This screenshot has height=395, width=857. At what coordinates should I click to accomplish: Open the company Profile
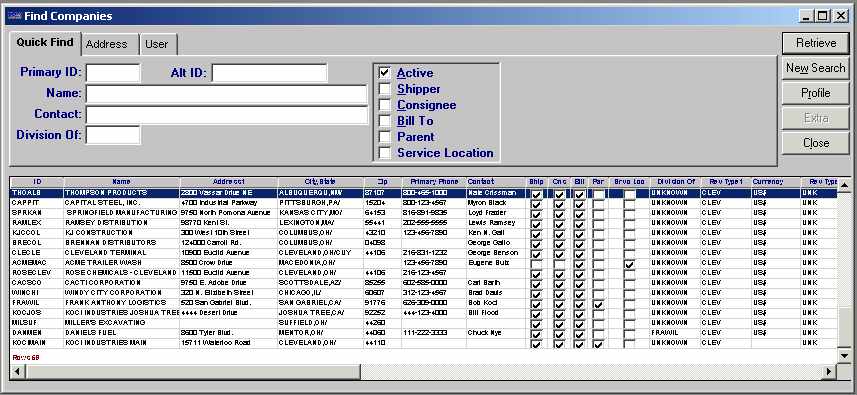pyautogui.click(x=815, y=93)
